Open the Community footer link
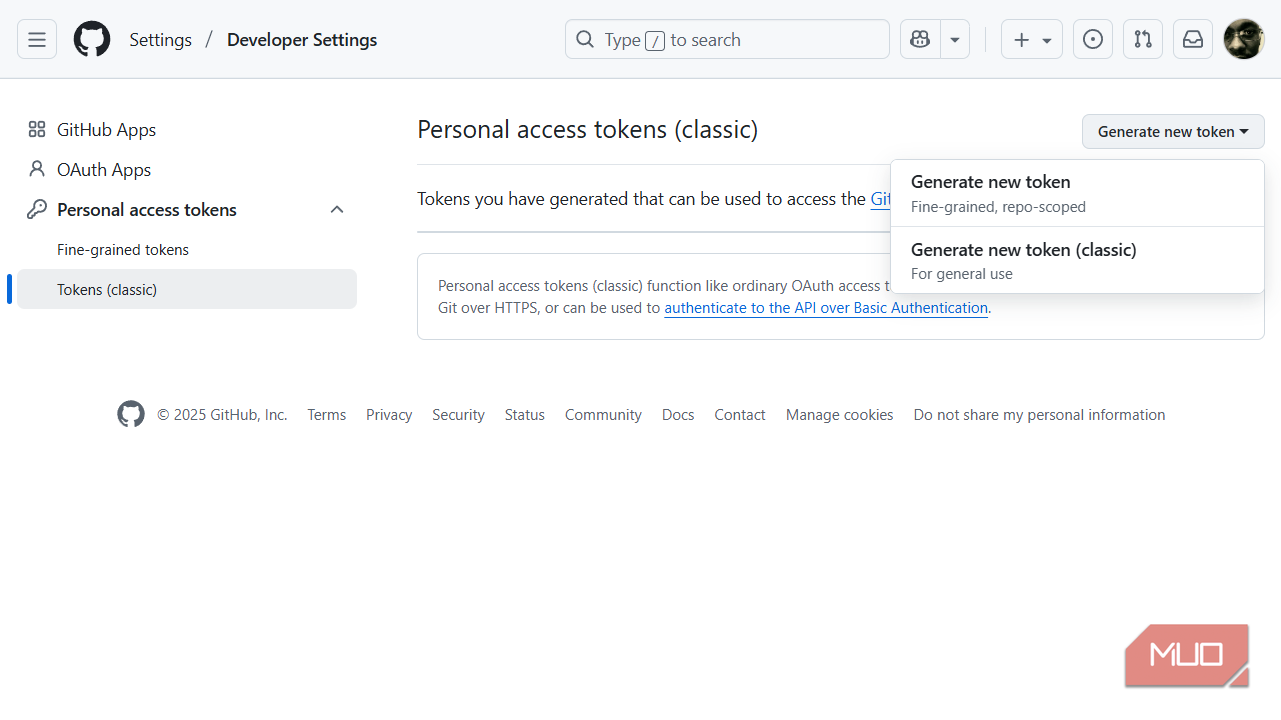Viewport: 1281px width, 720px height. click(x=603, y=415)
